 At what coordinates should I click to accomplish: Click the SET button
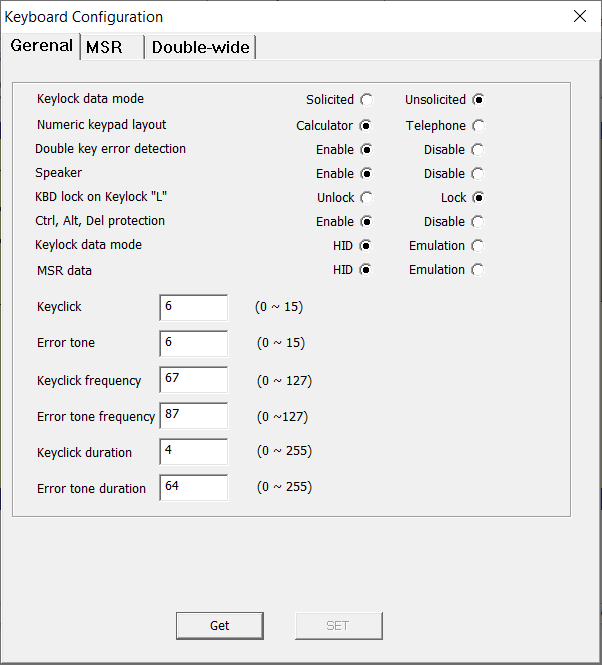tap(339, 626)
